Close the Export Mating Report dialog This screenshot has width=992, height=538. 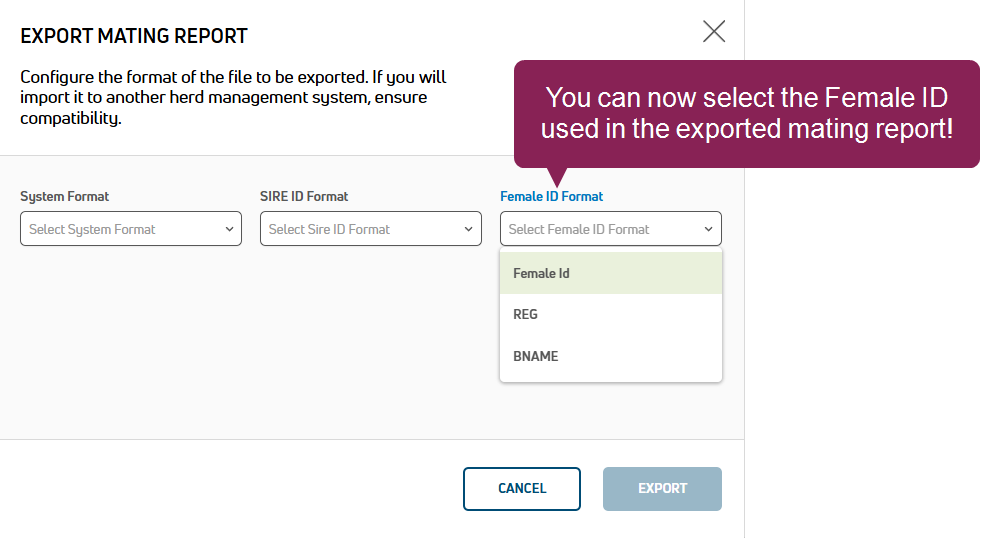(x=714, y=31)
